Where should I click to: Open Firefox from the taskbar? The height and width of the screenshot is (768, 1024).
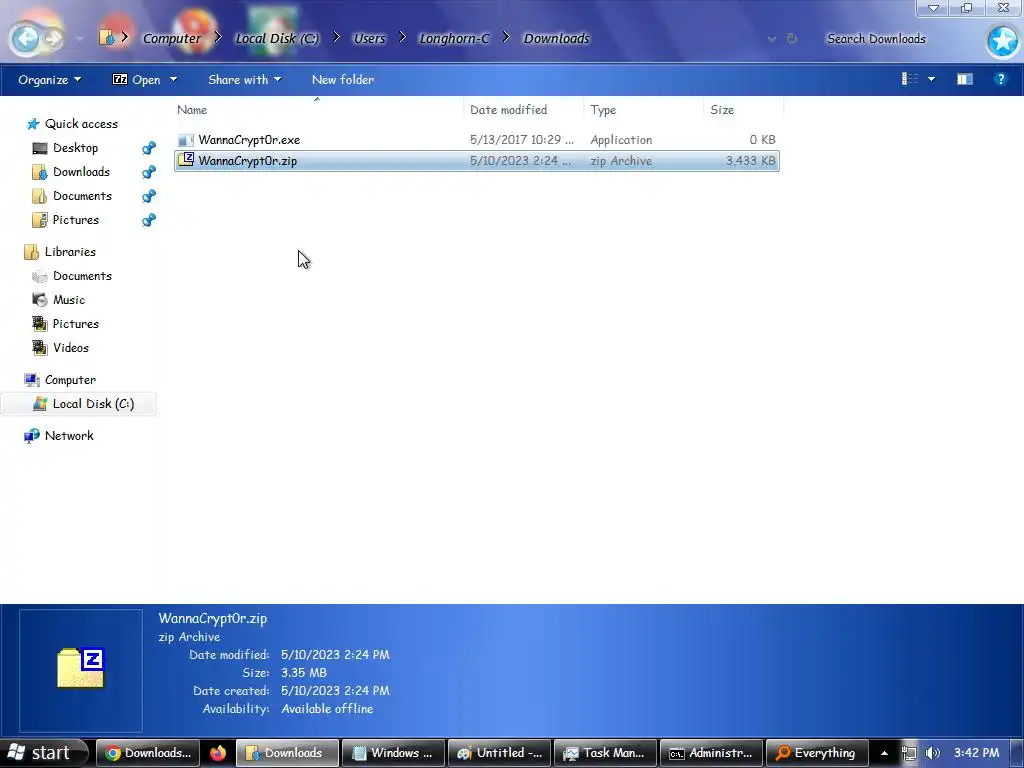click(x=218, y=753)
